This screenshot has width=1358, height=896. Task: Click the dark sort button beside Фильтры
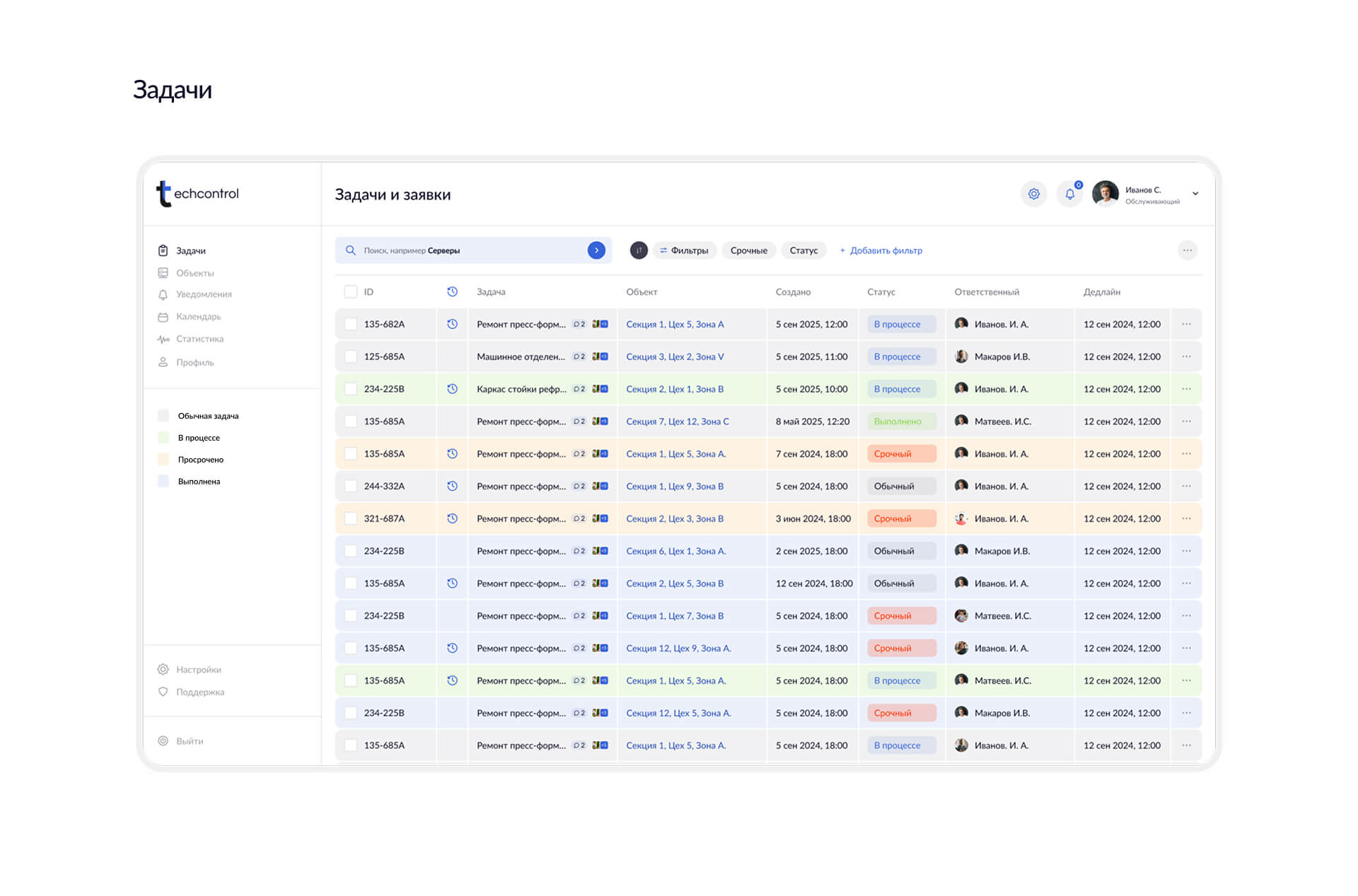click(x=638, y=250)
